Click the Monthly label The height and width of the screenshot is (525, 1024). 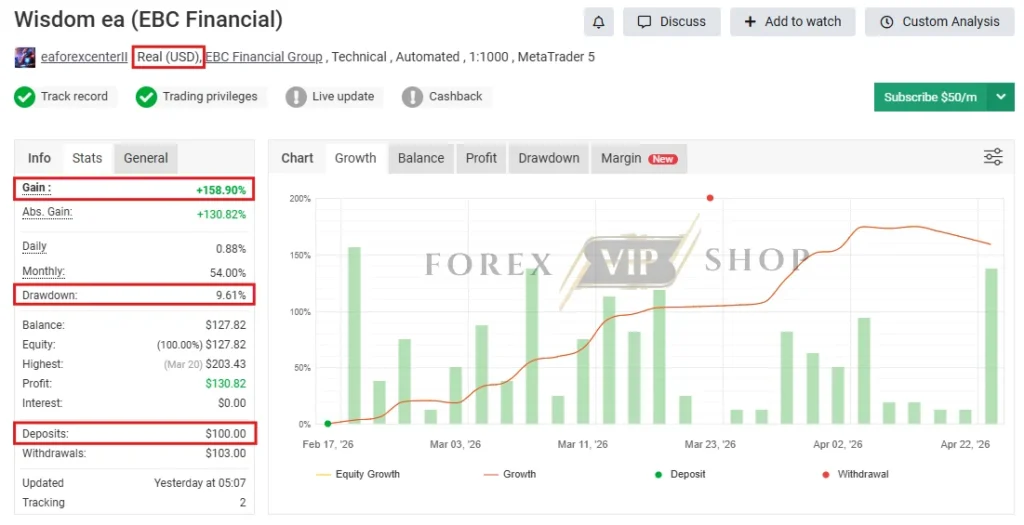coord(43,271)
